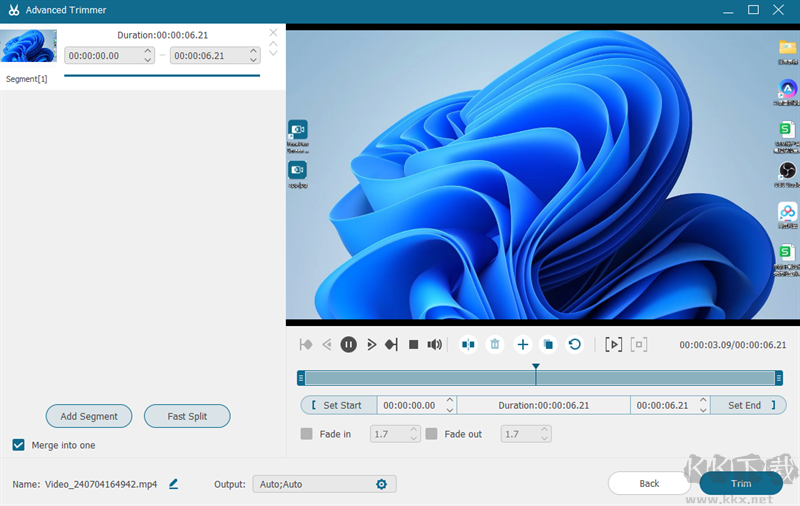Move Segment[1] down with arrow

click(x=273, y=52)
